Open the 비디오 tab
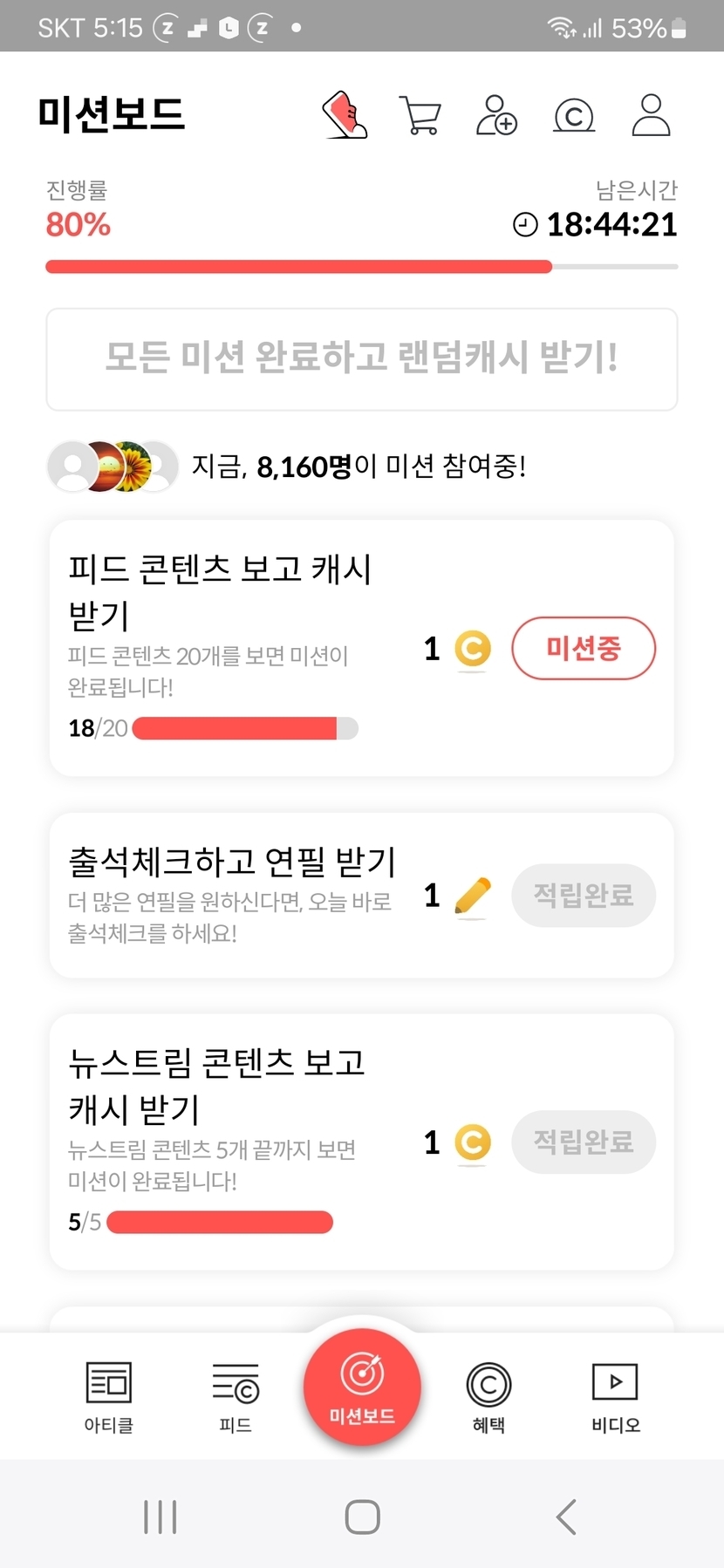Image resolution: width=724 pixels, height=1568 pixels. click(615, 1395)
